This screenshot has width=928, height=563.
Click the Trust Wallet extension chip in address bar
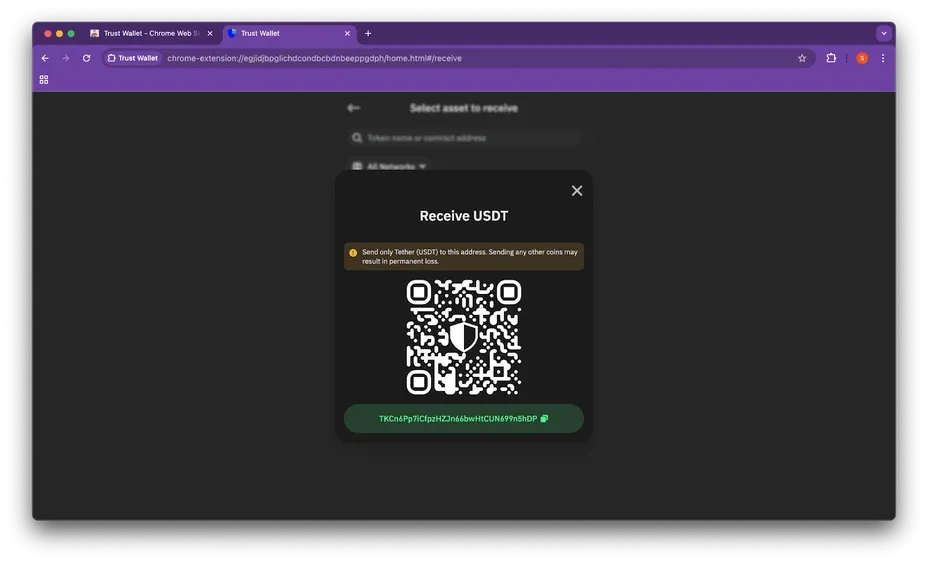[133, 58]
